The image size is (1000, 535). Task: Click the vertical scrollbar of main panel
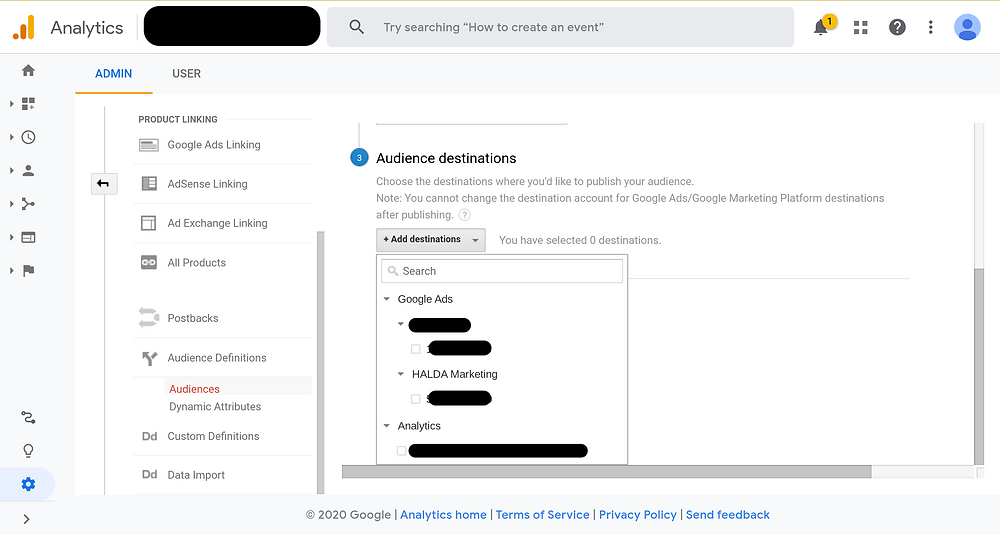point(979,366)
